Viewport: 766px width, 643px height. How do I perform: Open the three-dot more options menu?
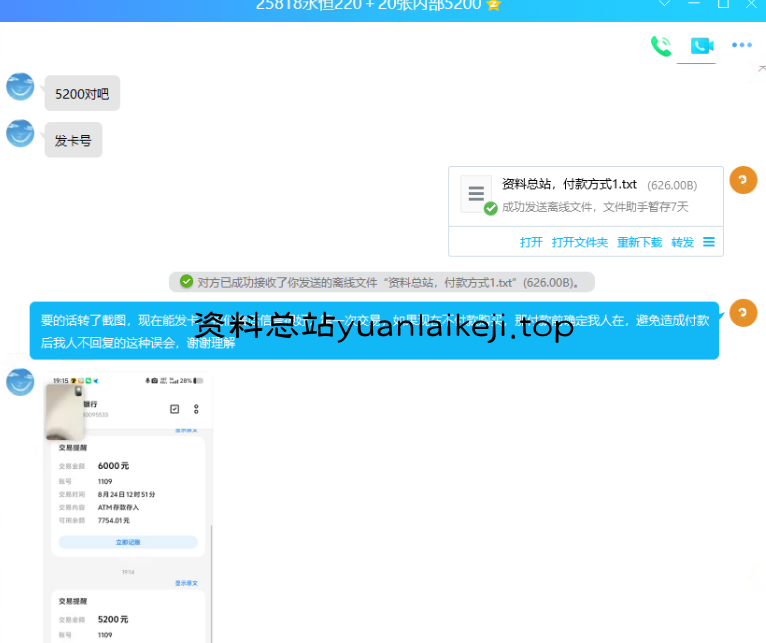pos(741,45)
